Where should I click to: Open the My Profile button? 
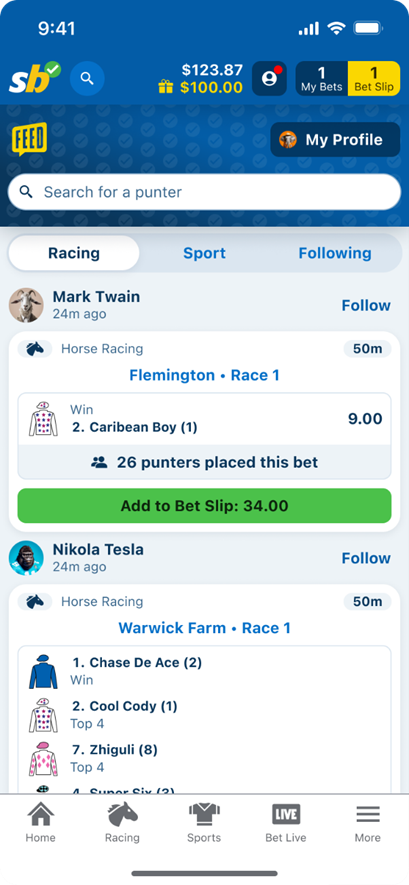335,139
